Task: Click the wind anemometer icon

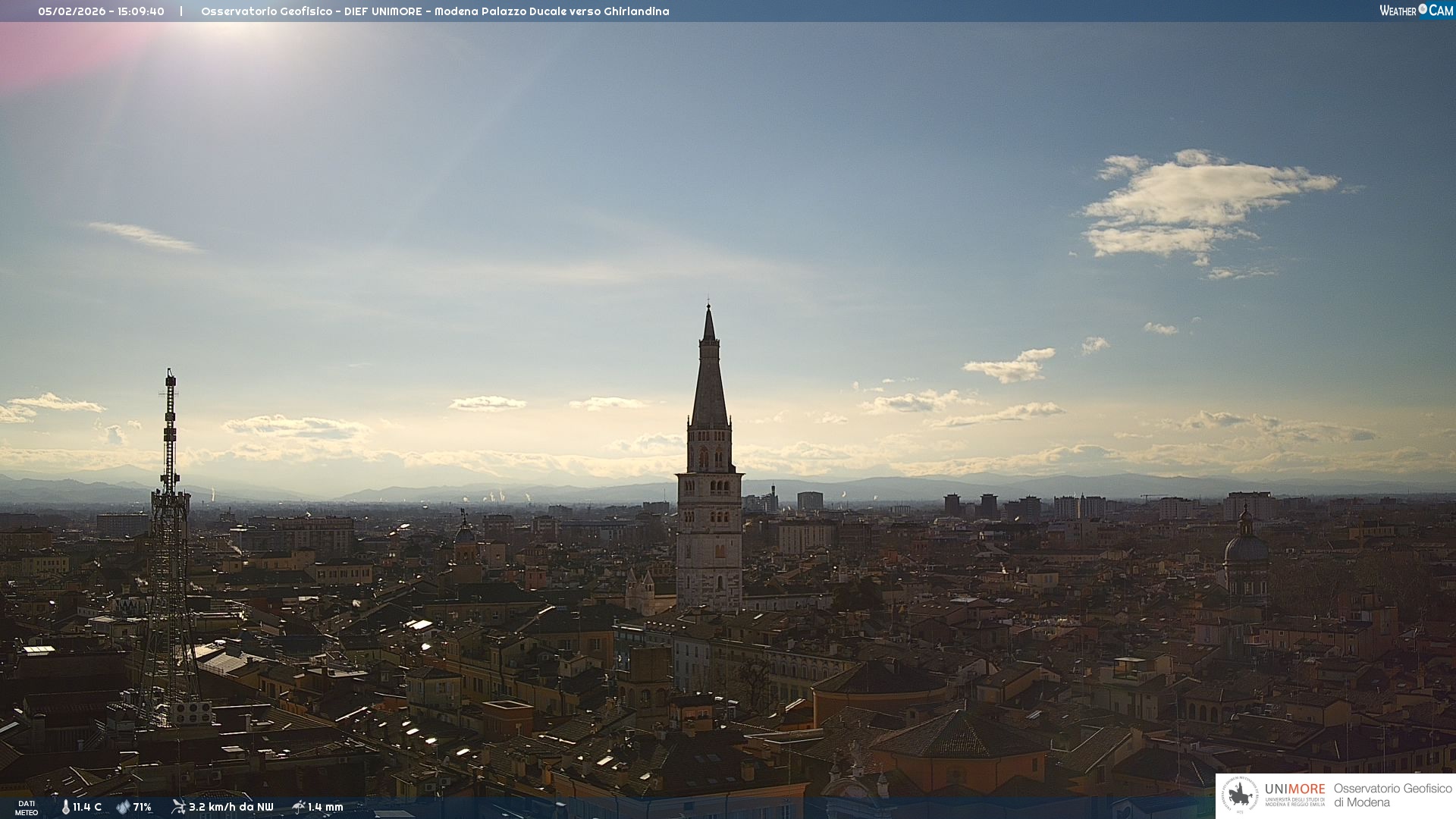Action: [178, 807]
